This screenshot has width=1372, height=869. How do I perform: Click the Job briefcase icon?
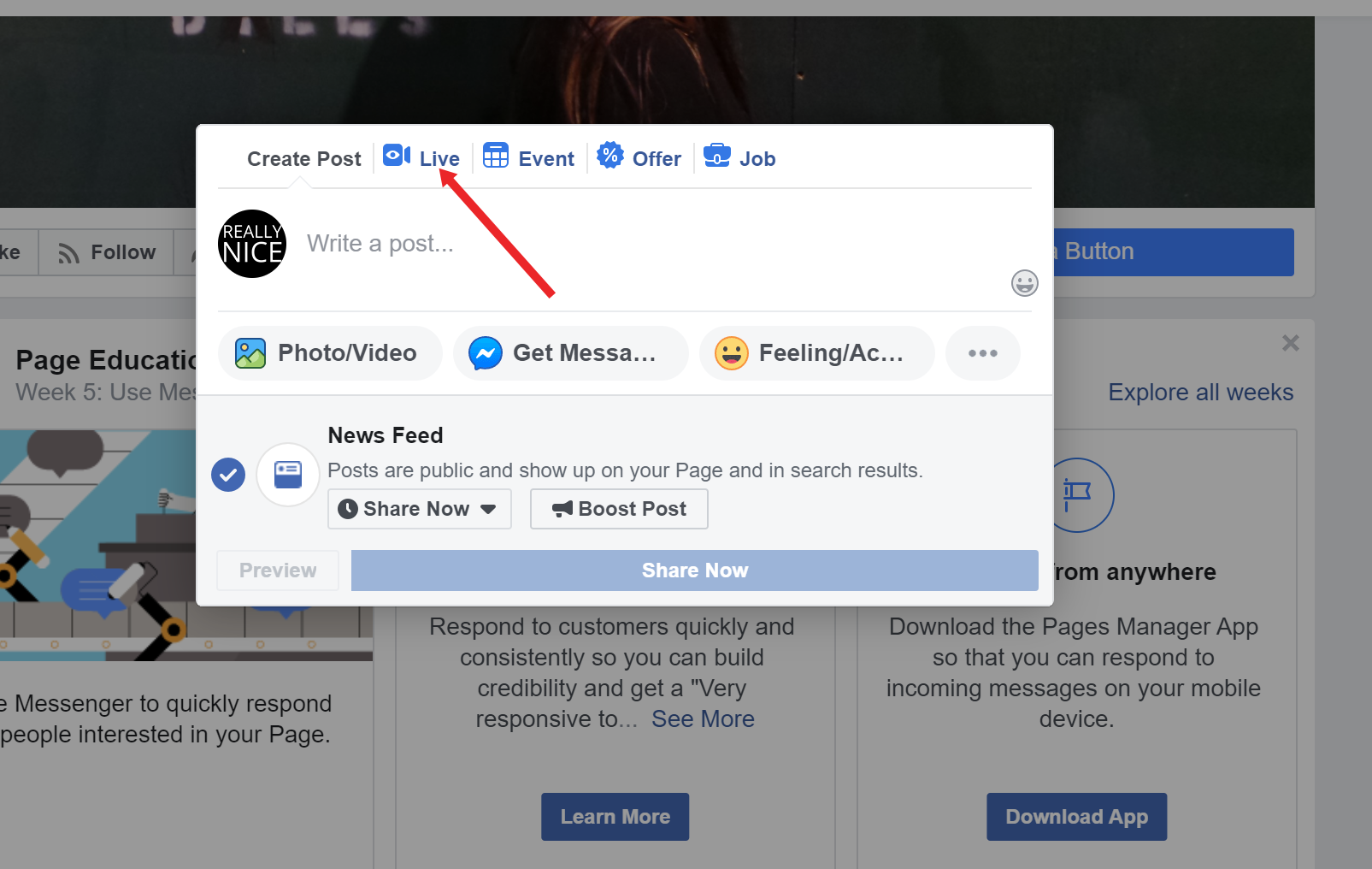(716, 156)
